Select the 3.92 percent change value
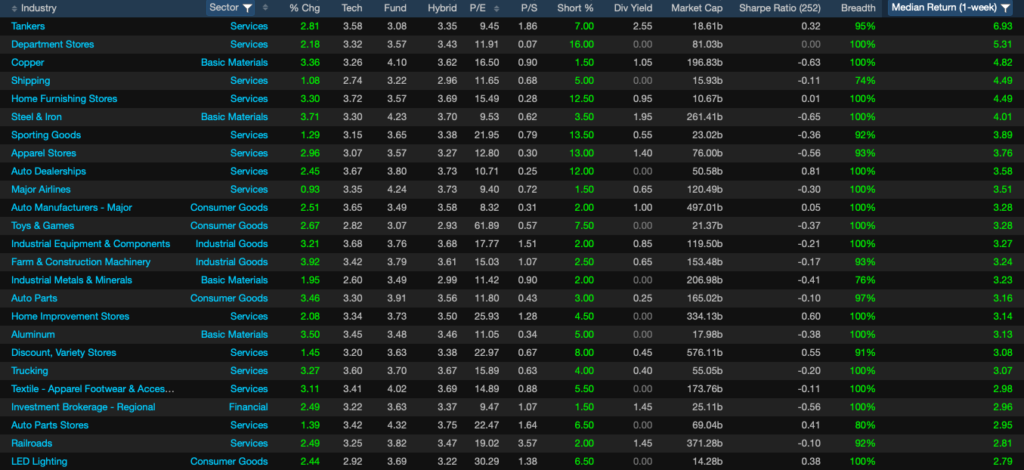This screenshot has height=470, width=1024. point(312,262)
